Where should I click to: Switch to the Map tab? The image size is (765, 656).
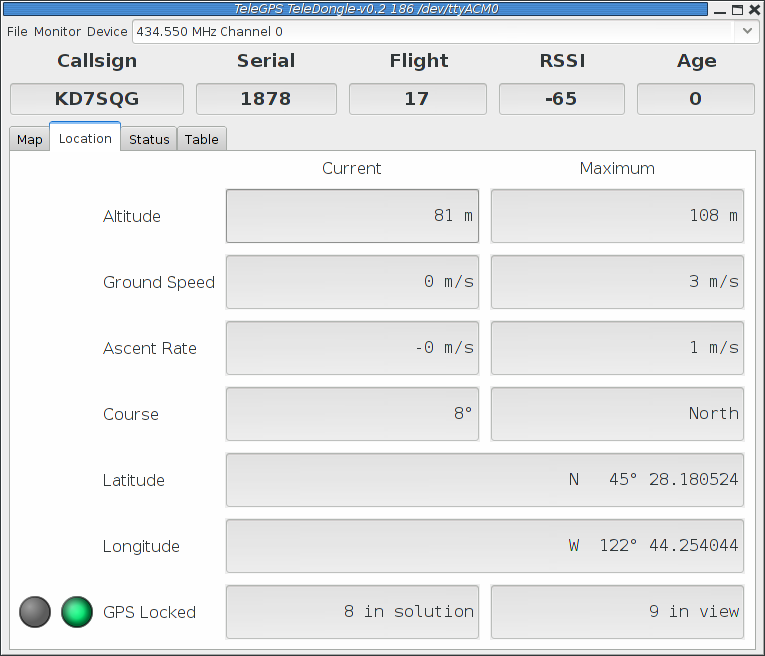click(30, 139)
